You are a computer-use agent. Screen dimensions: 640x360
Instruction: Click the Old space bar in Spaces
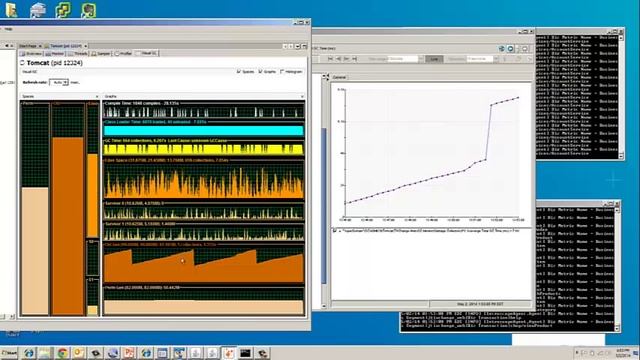(68, 209)
